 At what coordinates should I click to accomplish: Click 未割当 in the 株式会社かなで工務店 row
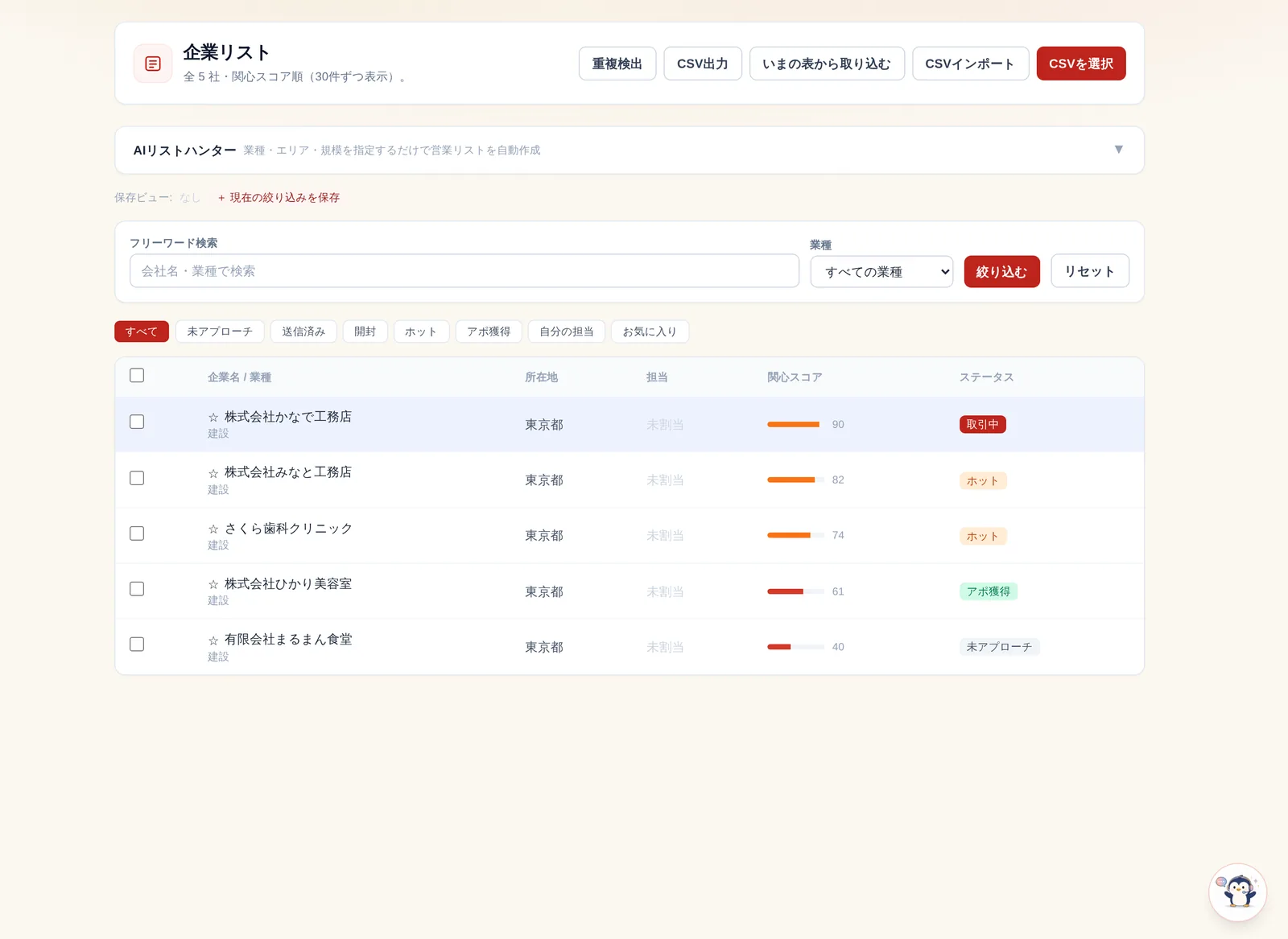coord(665,425)
